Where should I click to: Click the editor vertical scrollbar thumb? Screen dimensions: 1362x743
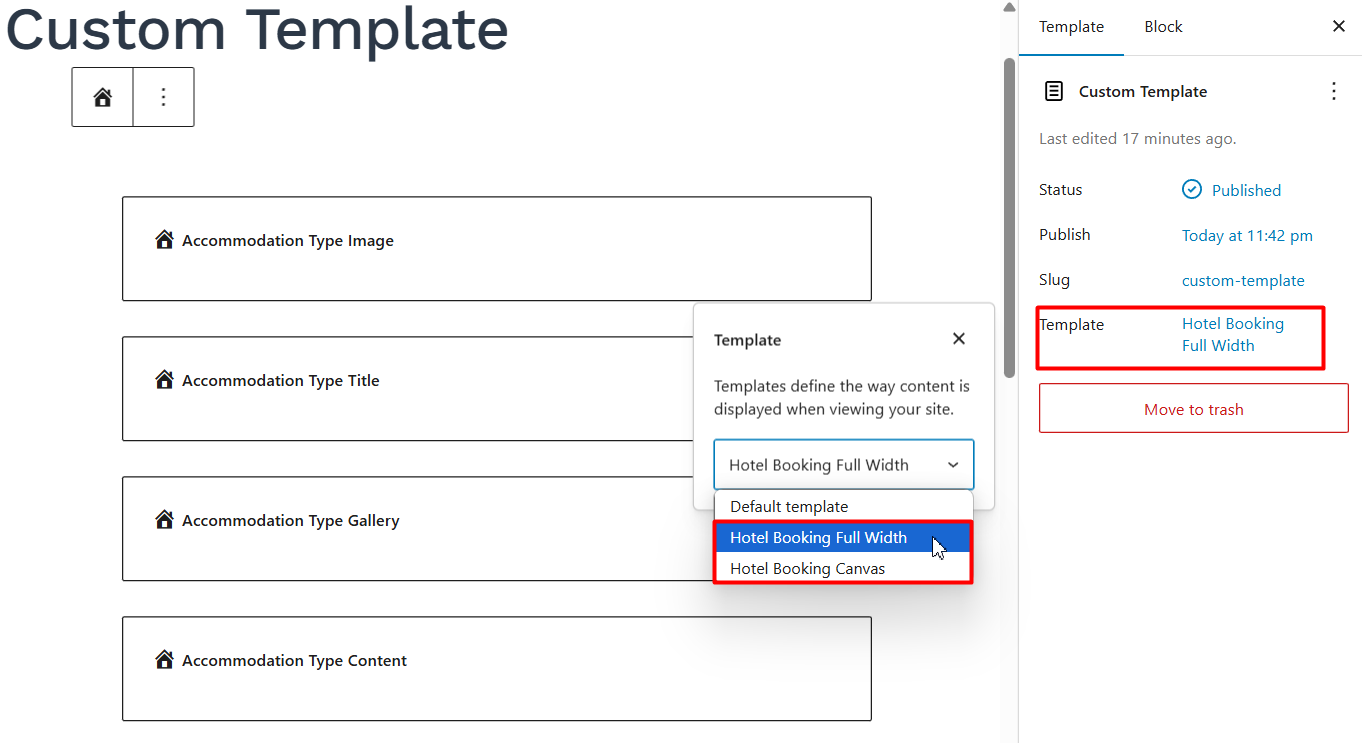pyautogui.click(x=1009, y=217)
